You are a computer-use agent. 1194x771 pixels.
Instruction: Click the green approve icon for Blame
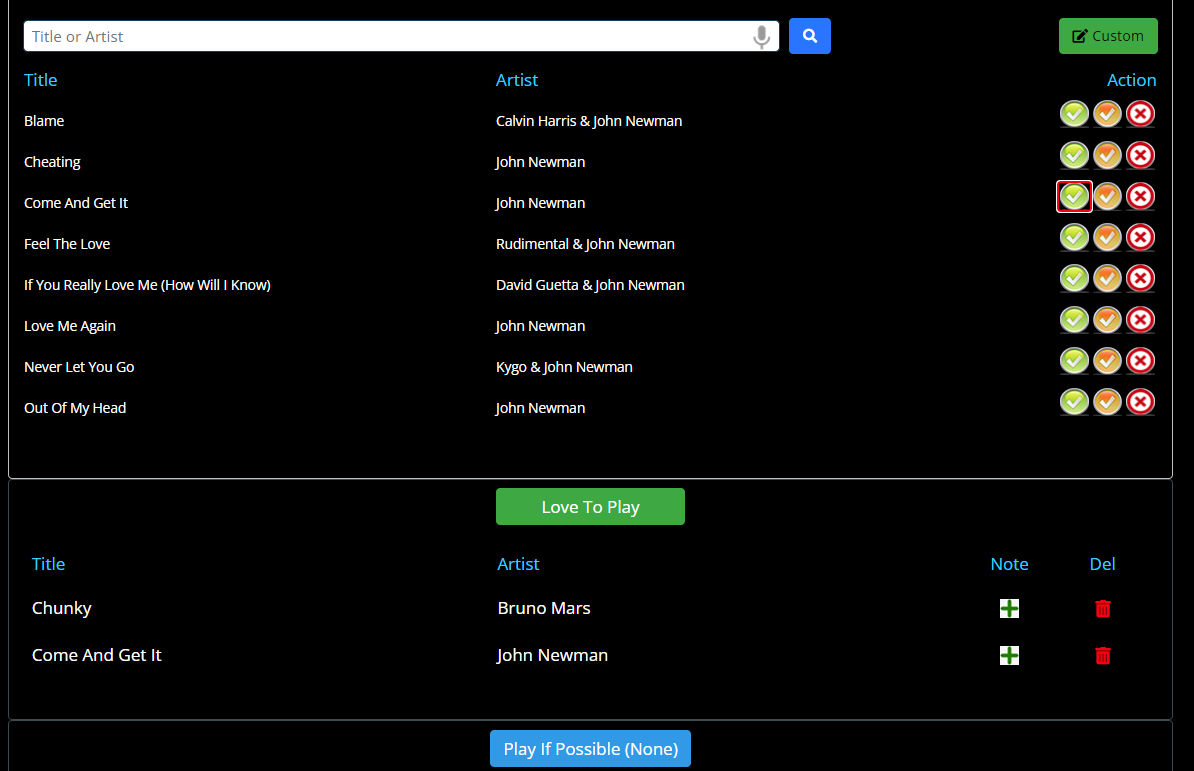point(1074,113)
